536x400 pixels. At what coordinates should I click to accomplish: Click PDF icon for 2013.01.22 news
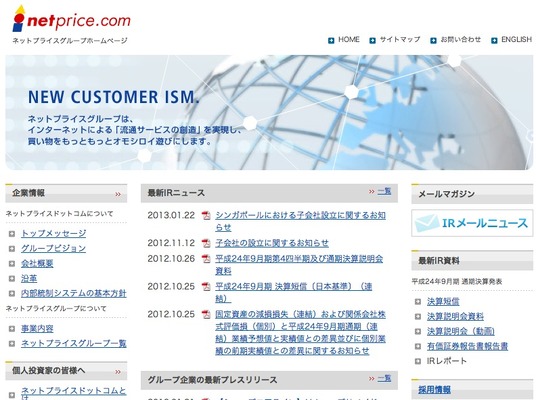tap(206, 215)
